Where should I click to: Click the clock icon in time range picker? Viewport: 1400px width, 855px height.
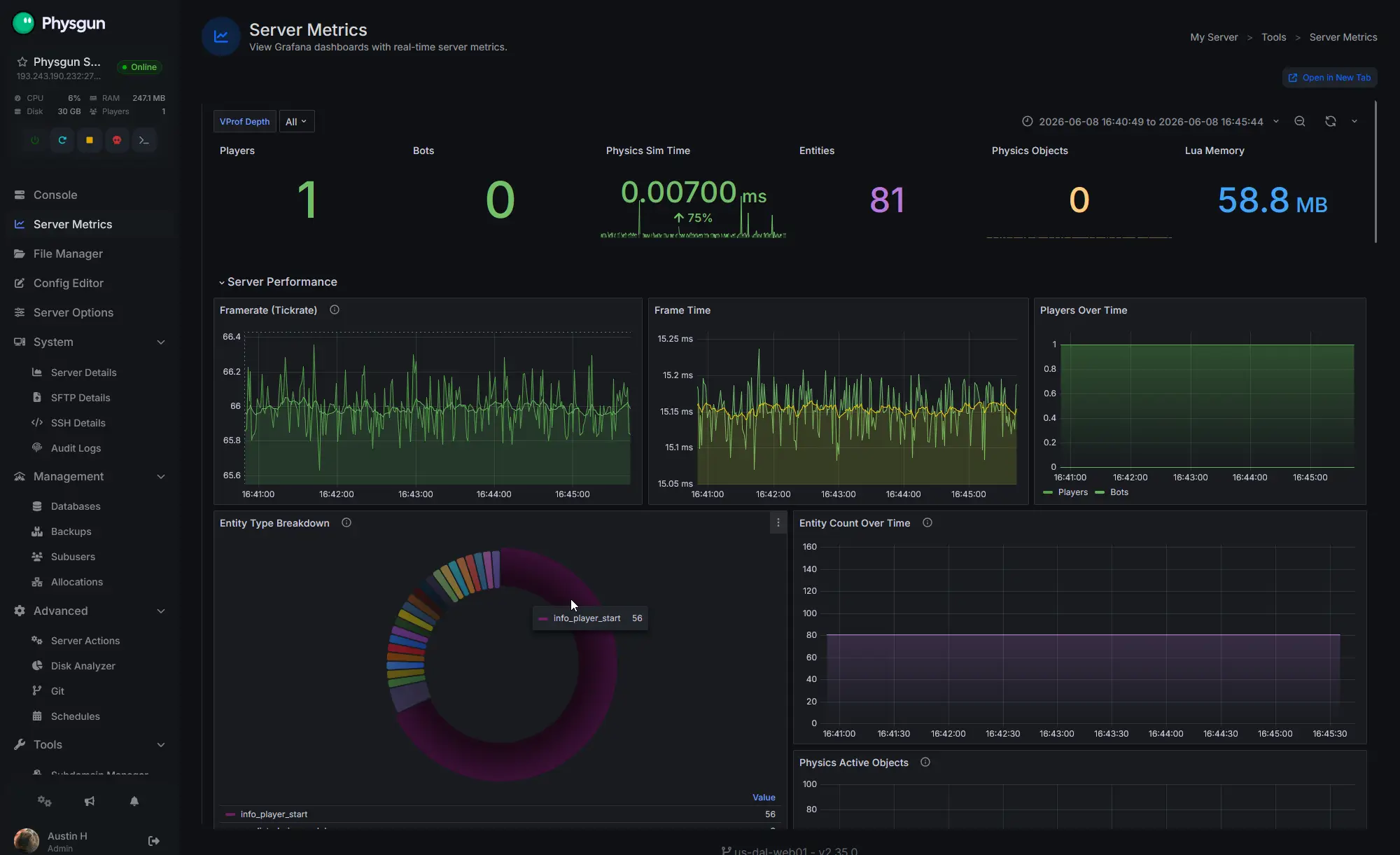(1028, 121)
